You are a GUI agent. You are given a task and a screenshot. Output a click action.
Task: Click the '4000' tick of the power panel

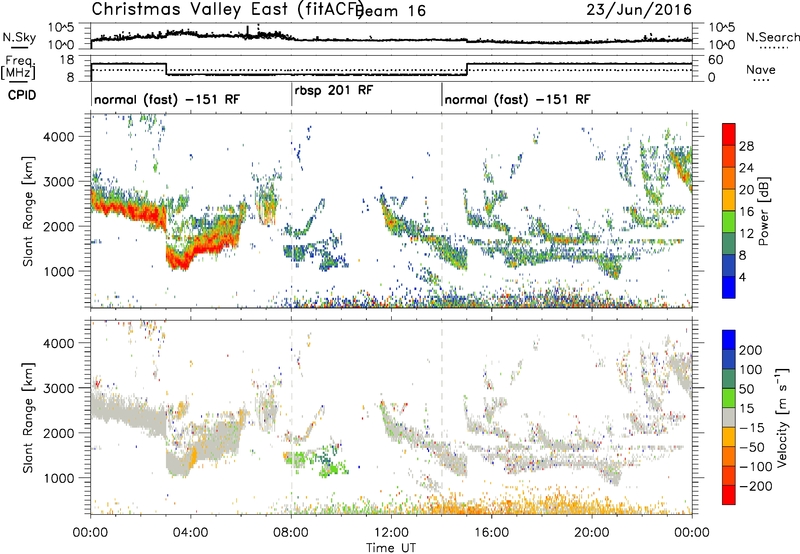58,137
